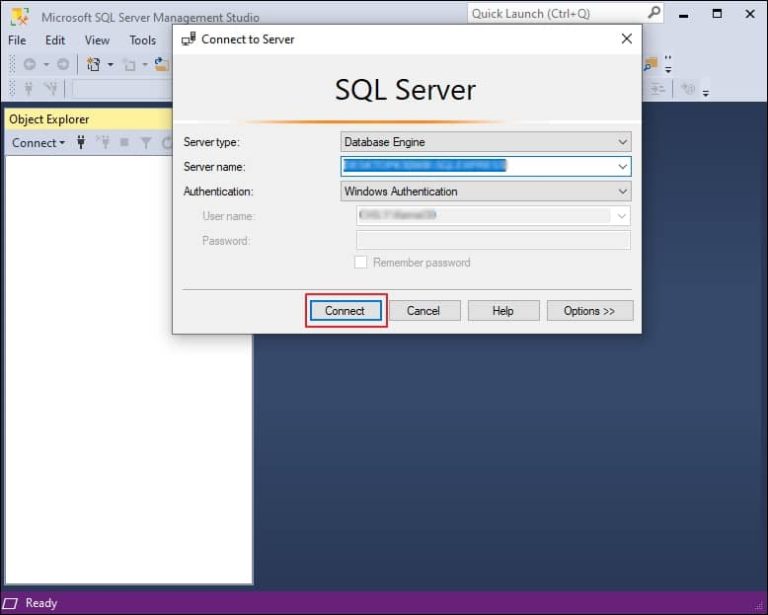
Task: Click the Quick Launch magnifier icon
Action: pyautogui.click(x=654, y=13)
